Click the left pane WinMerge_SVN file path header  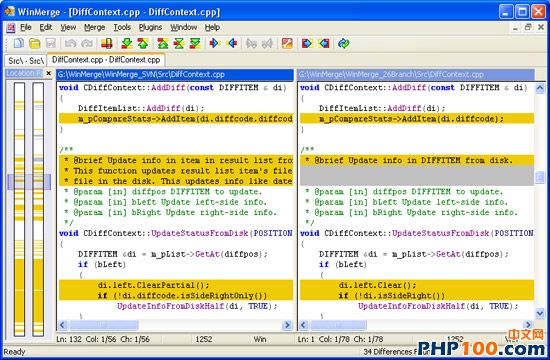pos(175,74)
